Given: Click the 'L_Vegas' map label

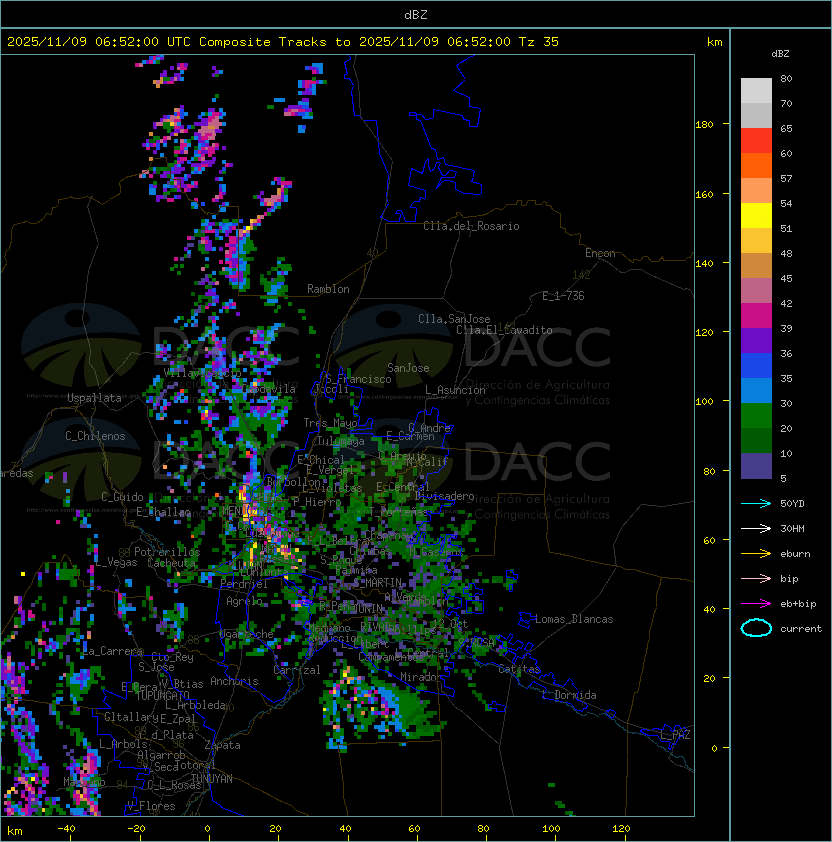Looking at the screenshot, I should point(116,562).
